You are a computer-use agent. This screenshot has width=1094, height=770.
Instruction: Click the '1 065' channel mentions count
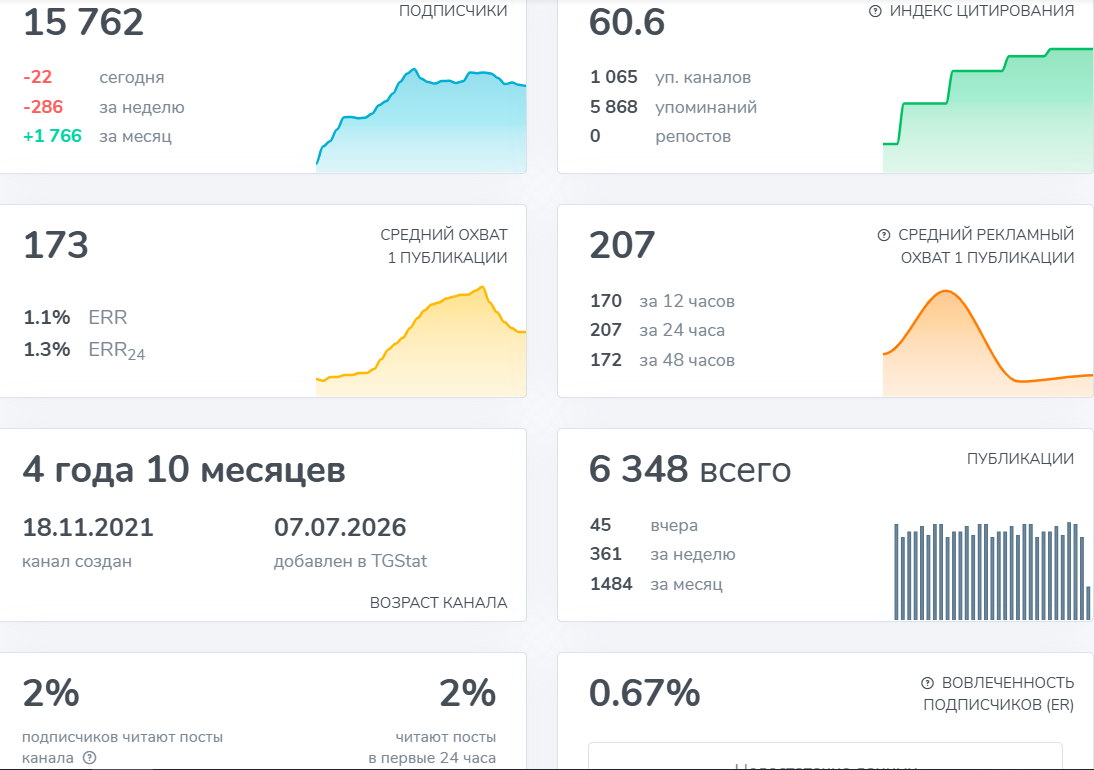(x=614, y=77)
